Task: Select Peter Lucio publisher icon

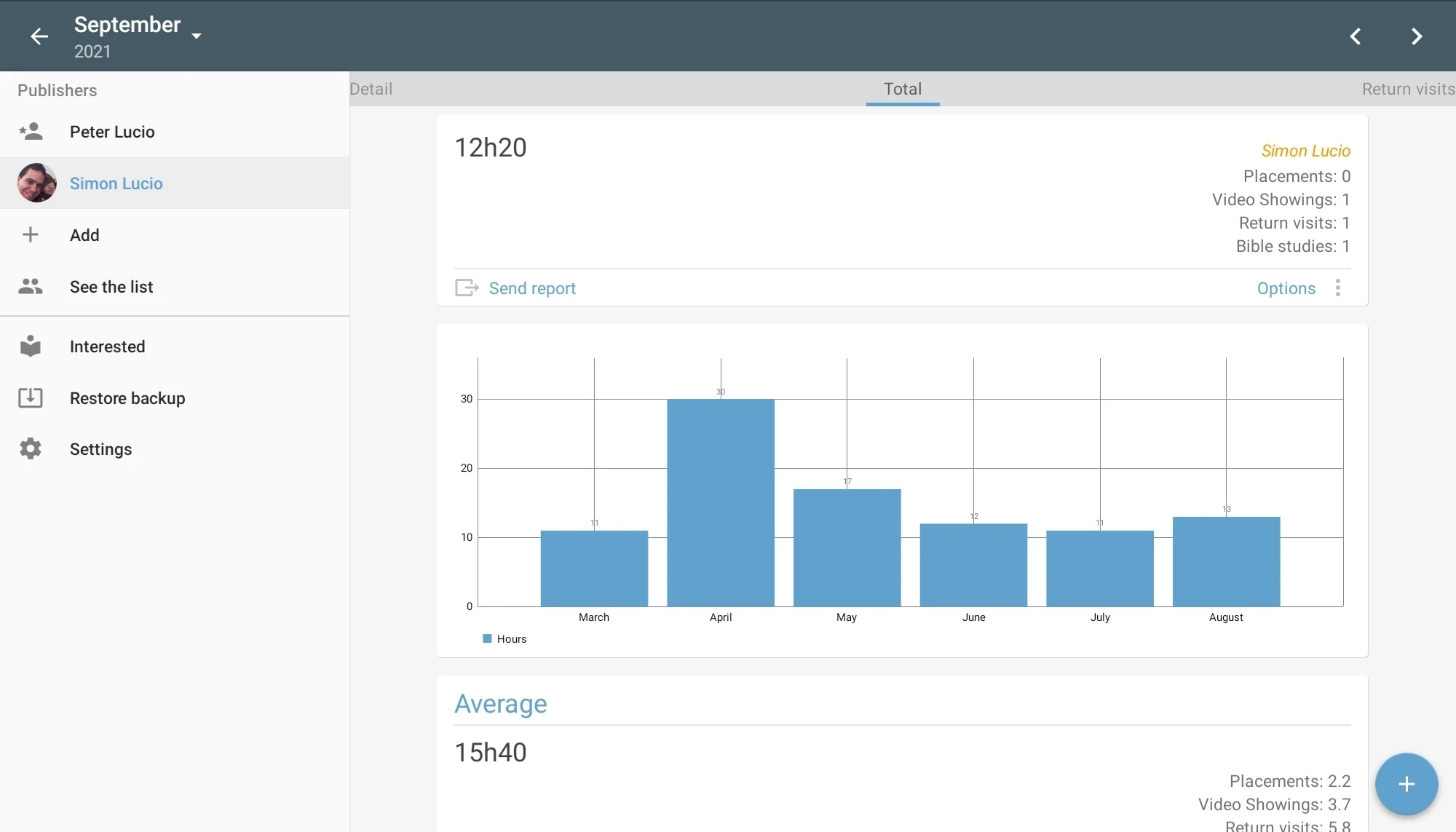Action: click(31, 132)
